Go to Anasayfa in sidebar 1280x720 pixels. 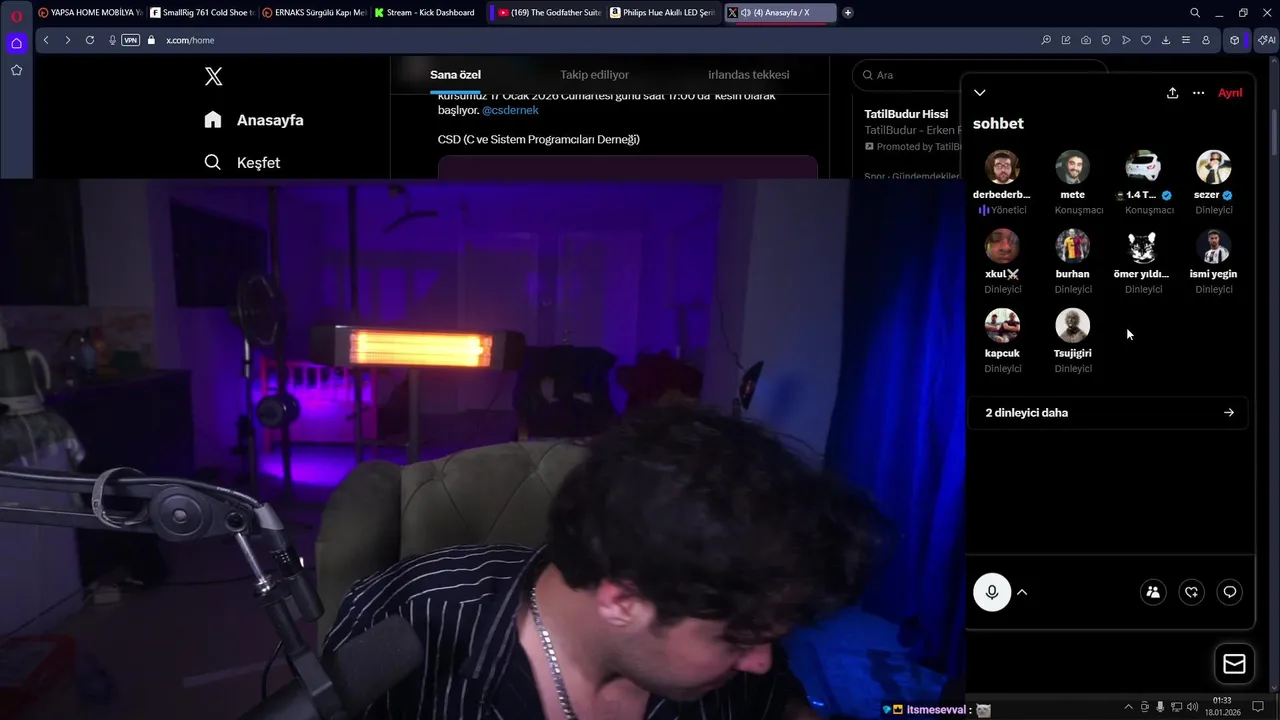tap(254, 120)
